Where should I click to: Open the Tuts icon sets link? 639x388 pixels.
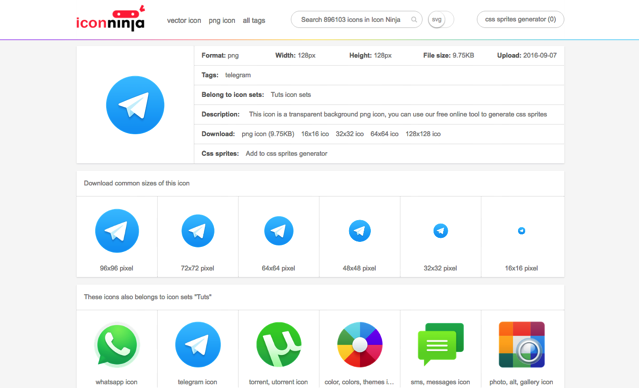(x=291, y=95)
